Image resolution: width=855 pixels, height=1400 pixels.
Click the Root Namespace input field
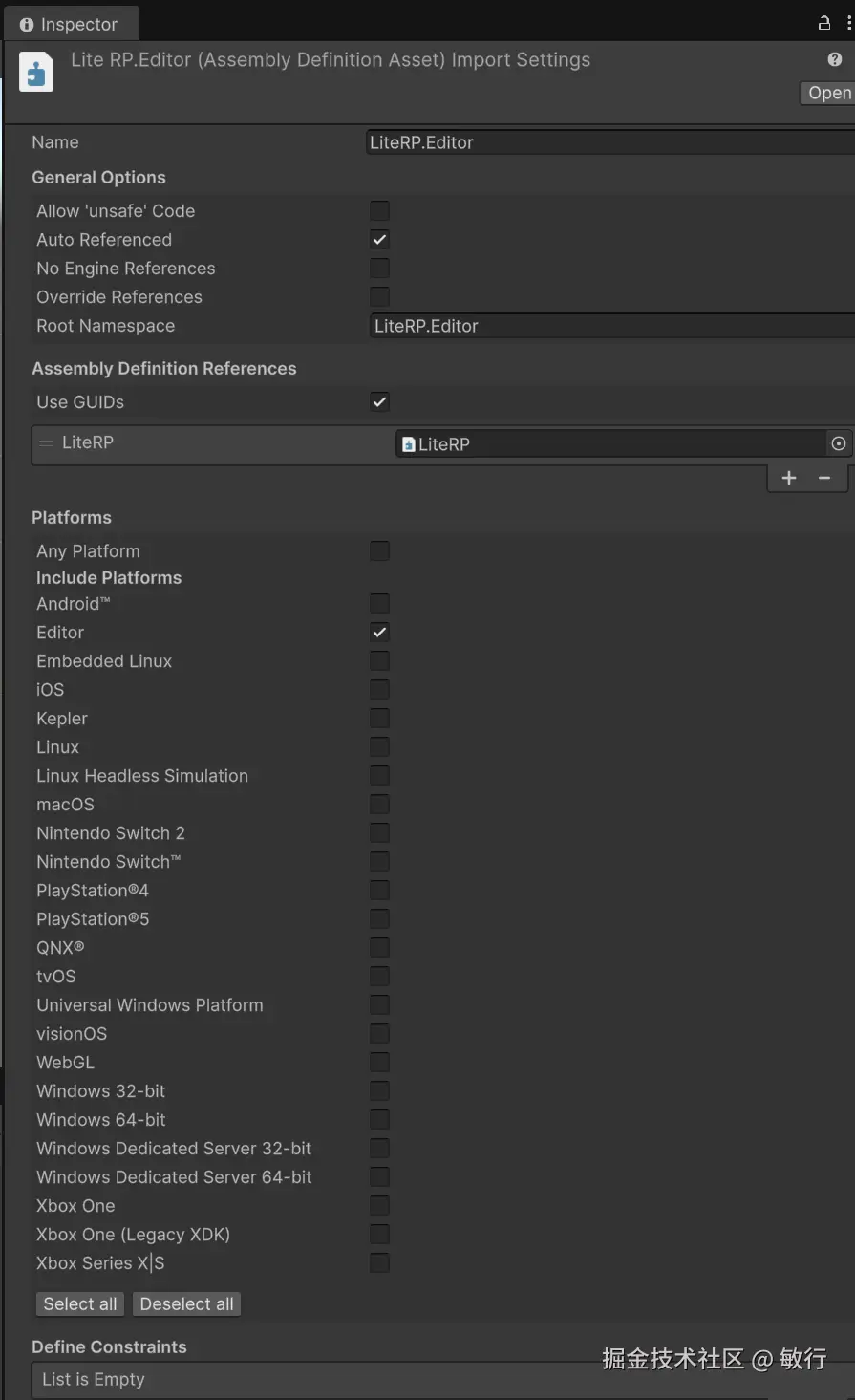click(x=609, y=326)
